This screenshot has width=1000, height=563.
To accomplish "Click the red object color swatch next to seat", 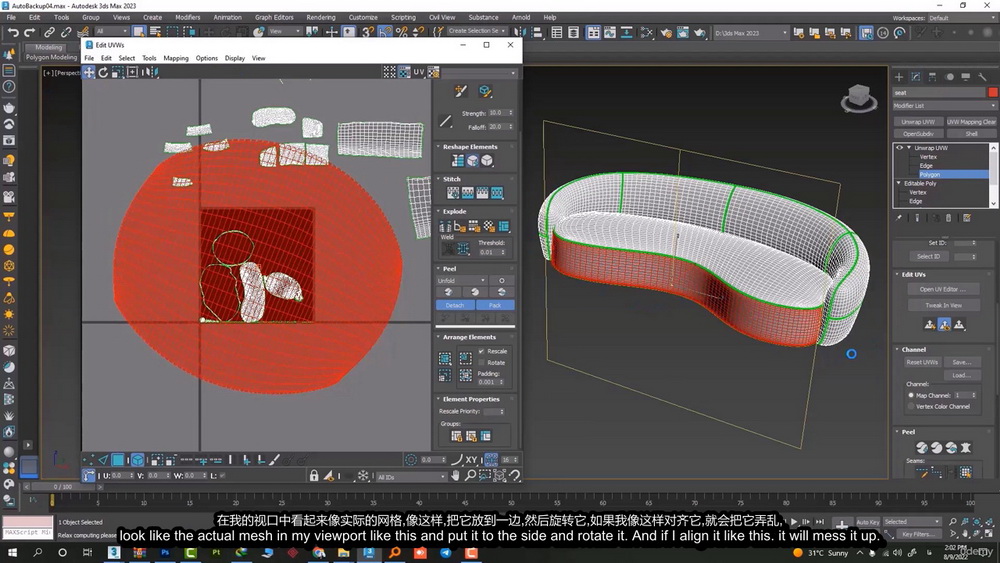I will [992, 92].
